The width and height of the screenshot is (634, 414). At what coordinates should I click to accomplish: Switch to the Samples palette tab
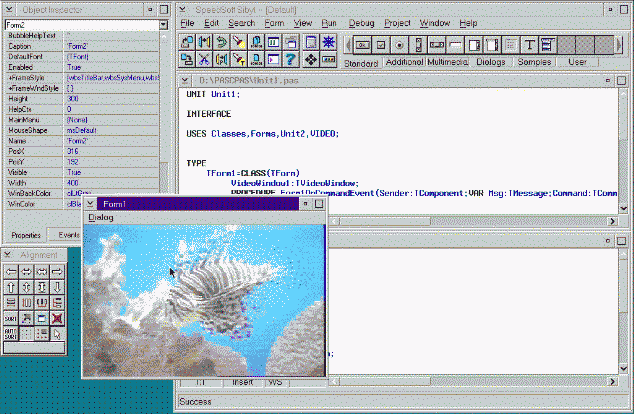534,62
